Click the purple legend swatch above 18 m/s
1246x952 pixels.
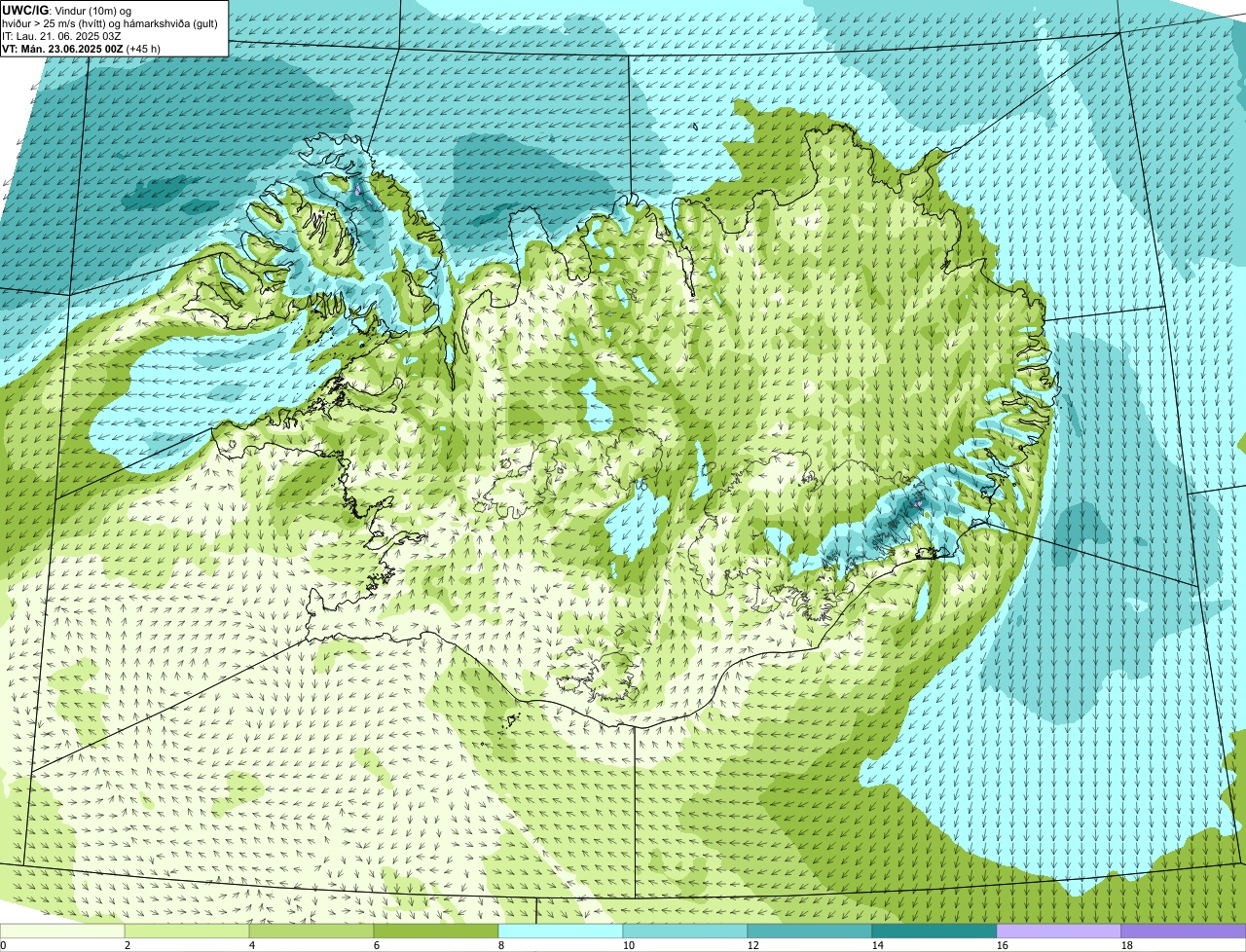[1184, 931]
